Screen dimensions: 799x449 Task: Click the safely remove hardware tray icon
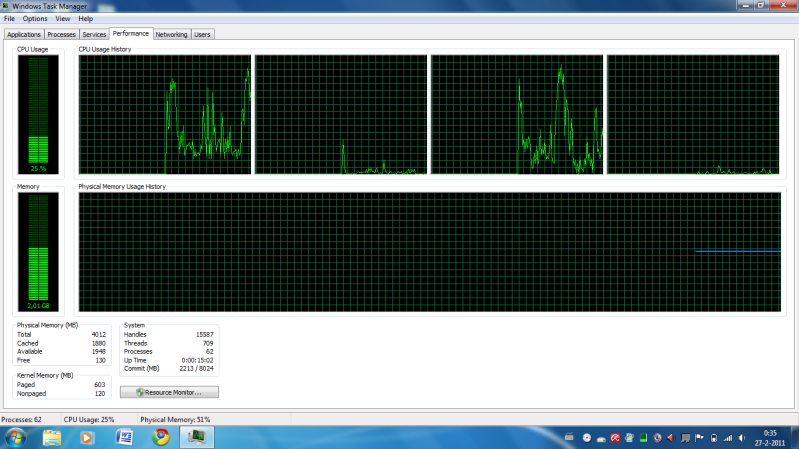[x=601, y=438]
